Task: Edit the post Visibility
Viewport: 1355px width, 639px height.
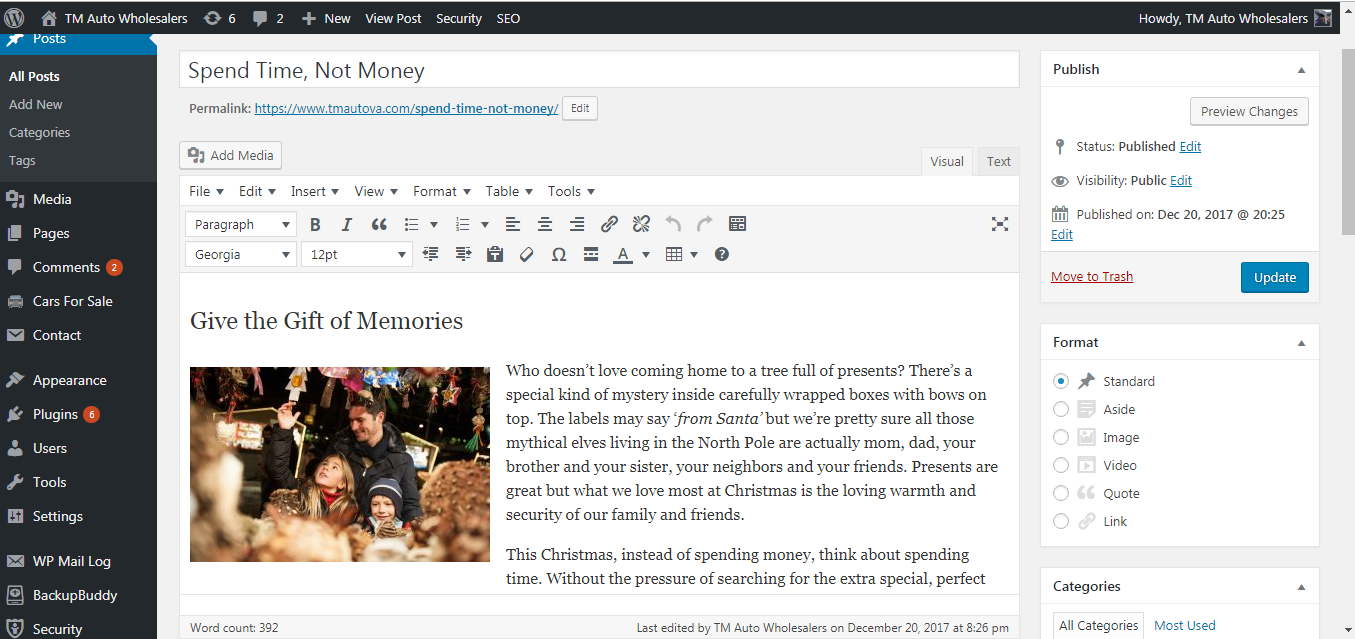Action: [x=1181, y=180]
